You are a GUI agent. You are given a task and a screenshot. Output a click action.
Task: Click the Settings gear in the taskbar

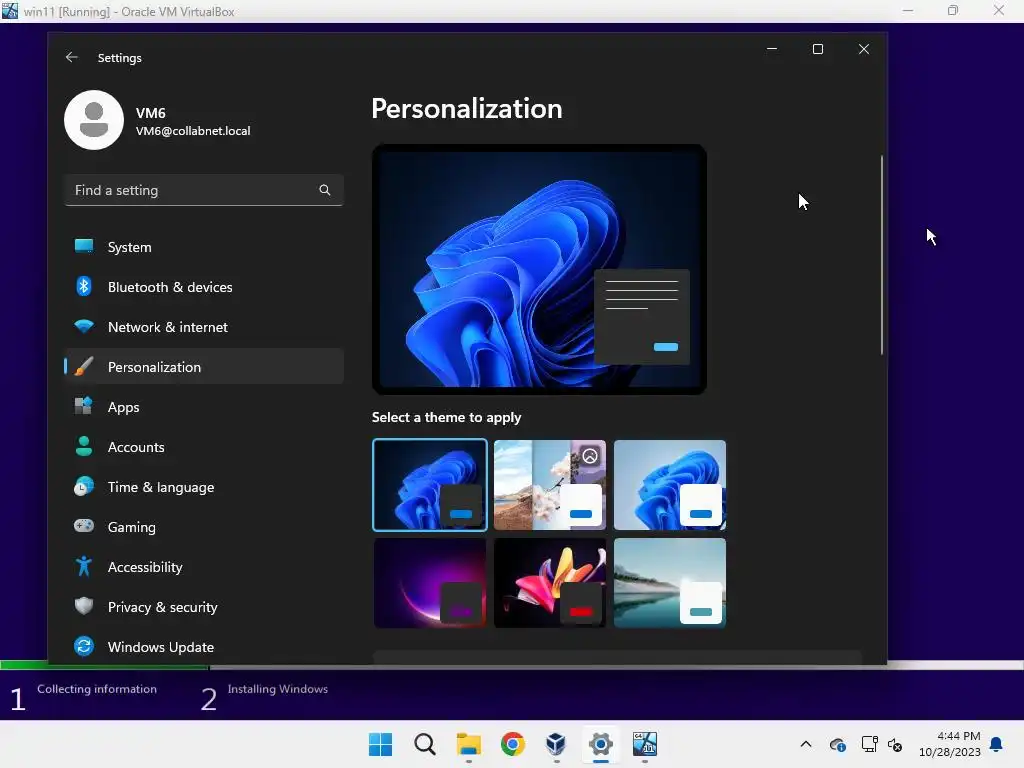[x=601, y=744]
